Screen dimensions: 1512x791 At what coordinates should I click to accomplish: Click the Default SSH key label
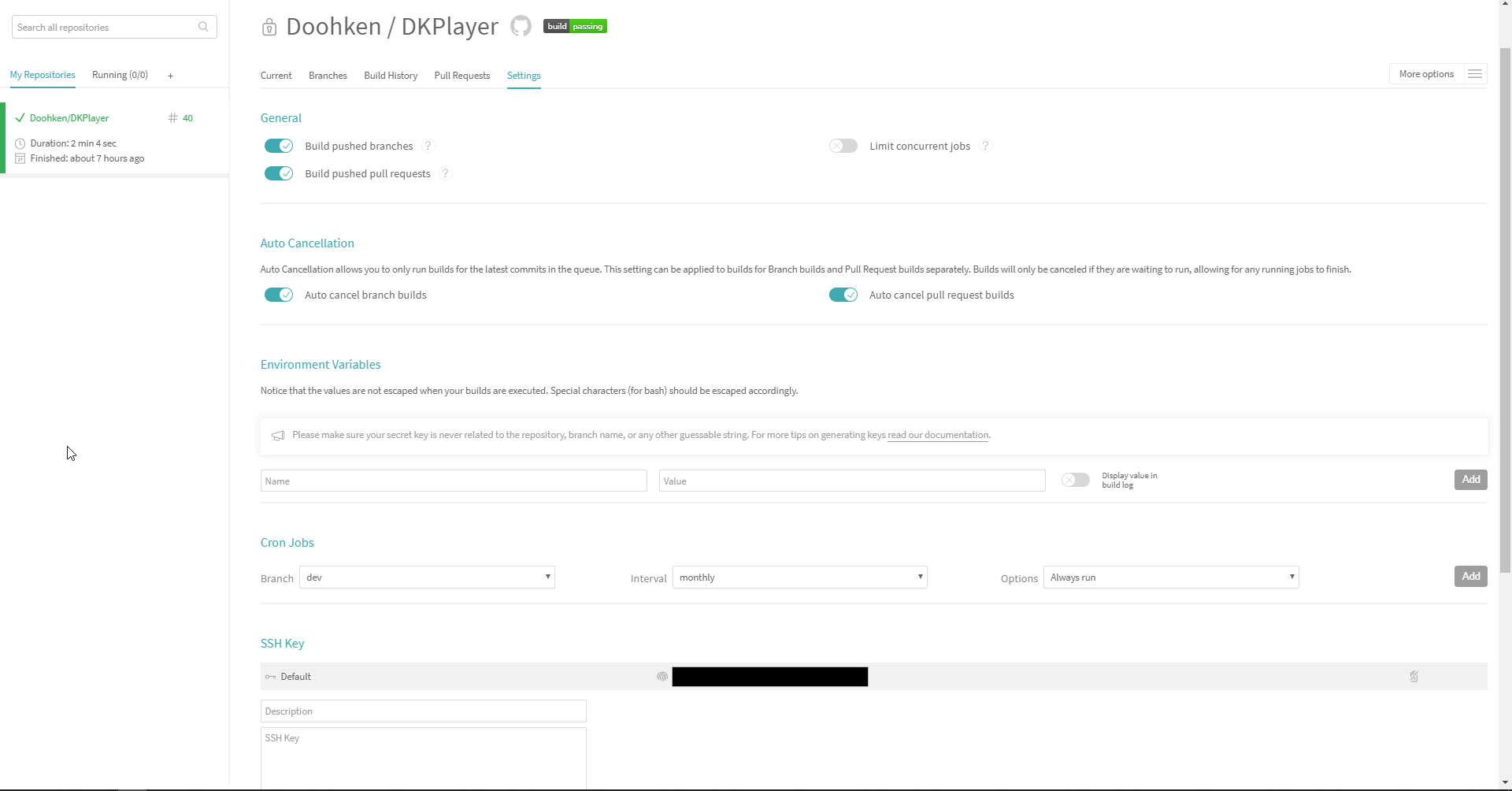[295, 677]
